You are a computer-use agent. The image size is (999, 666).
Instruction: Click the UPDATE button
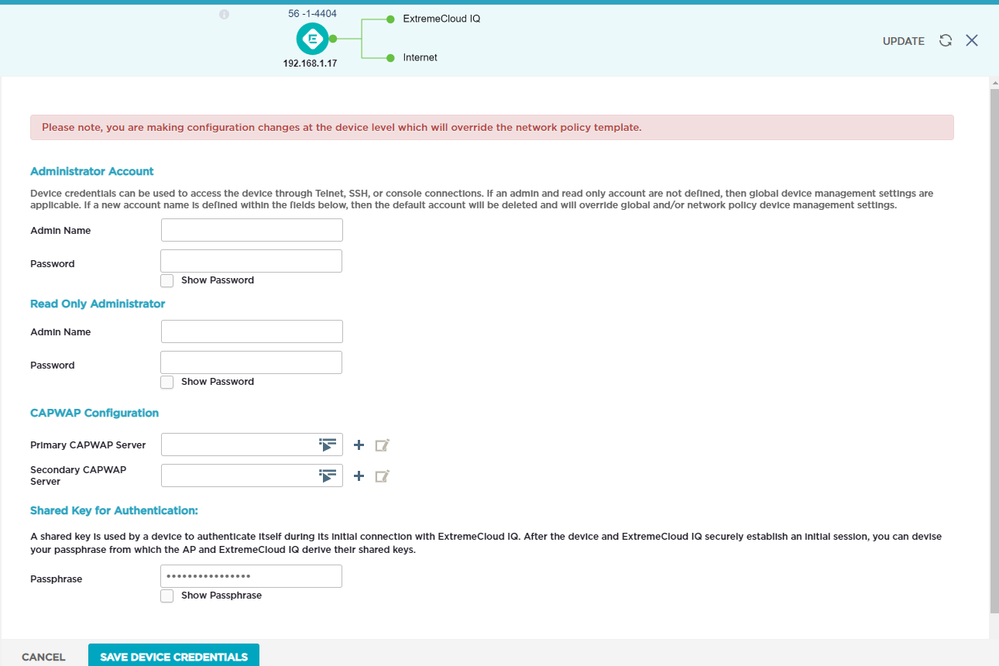(903, 41)
